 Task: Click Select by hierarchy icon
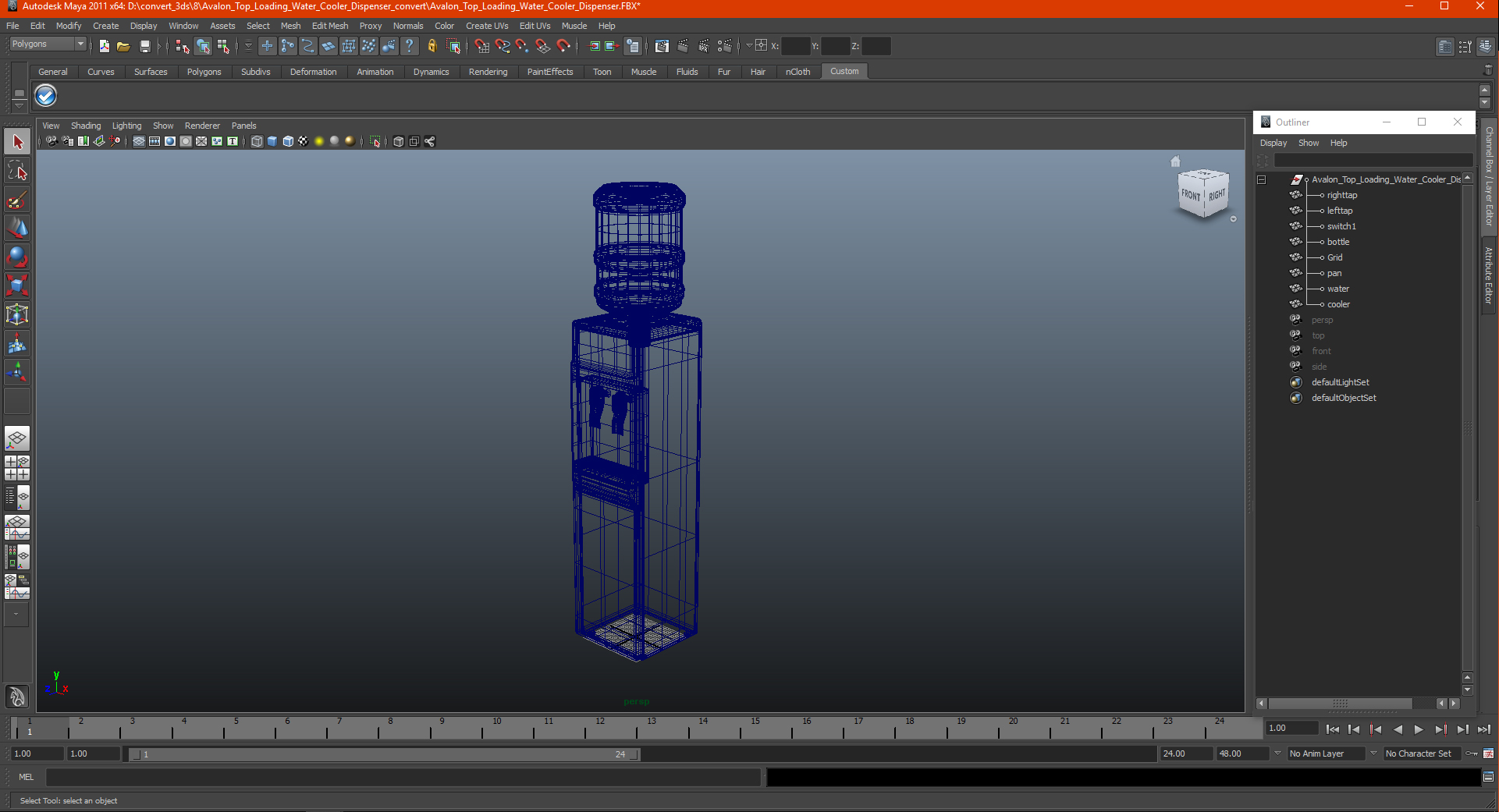[182, 46]
